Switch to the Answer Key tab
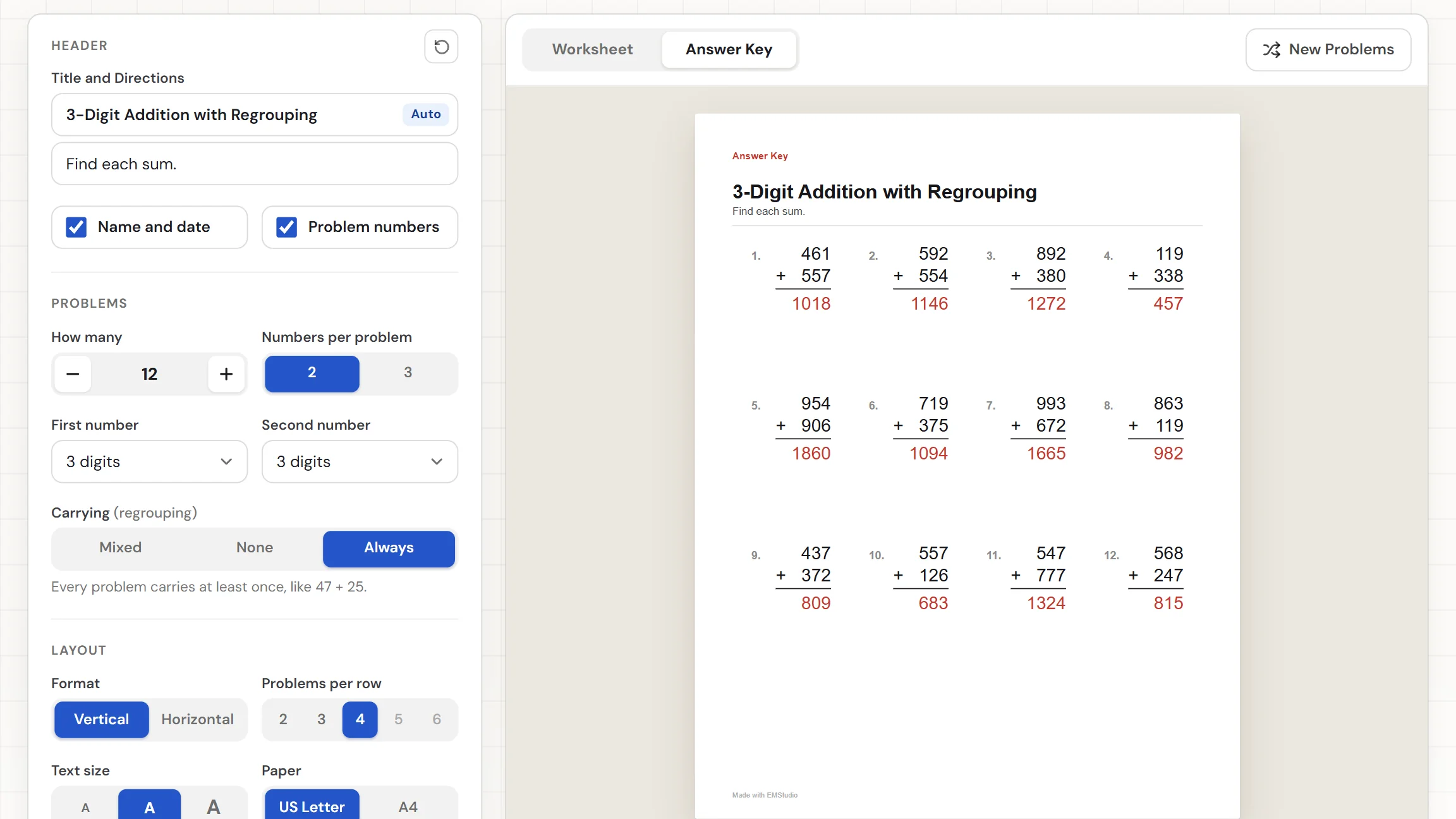Viewport: 1456px width, 819px height. 729,49
